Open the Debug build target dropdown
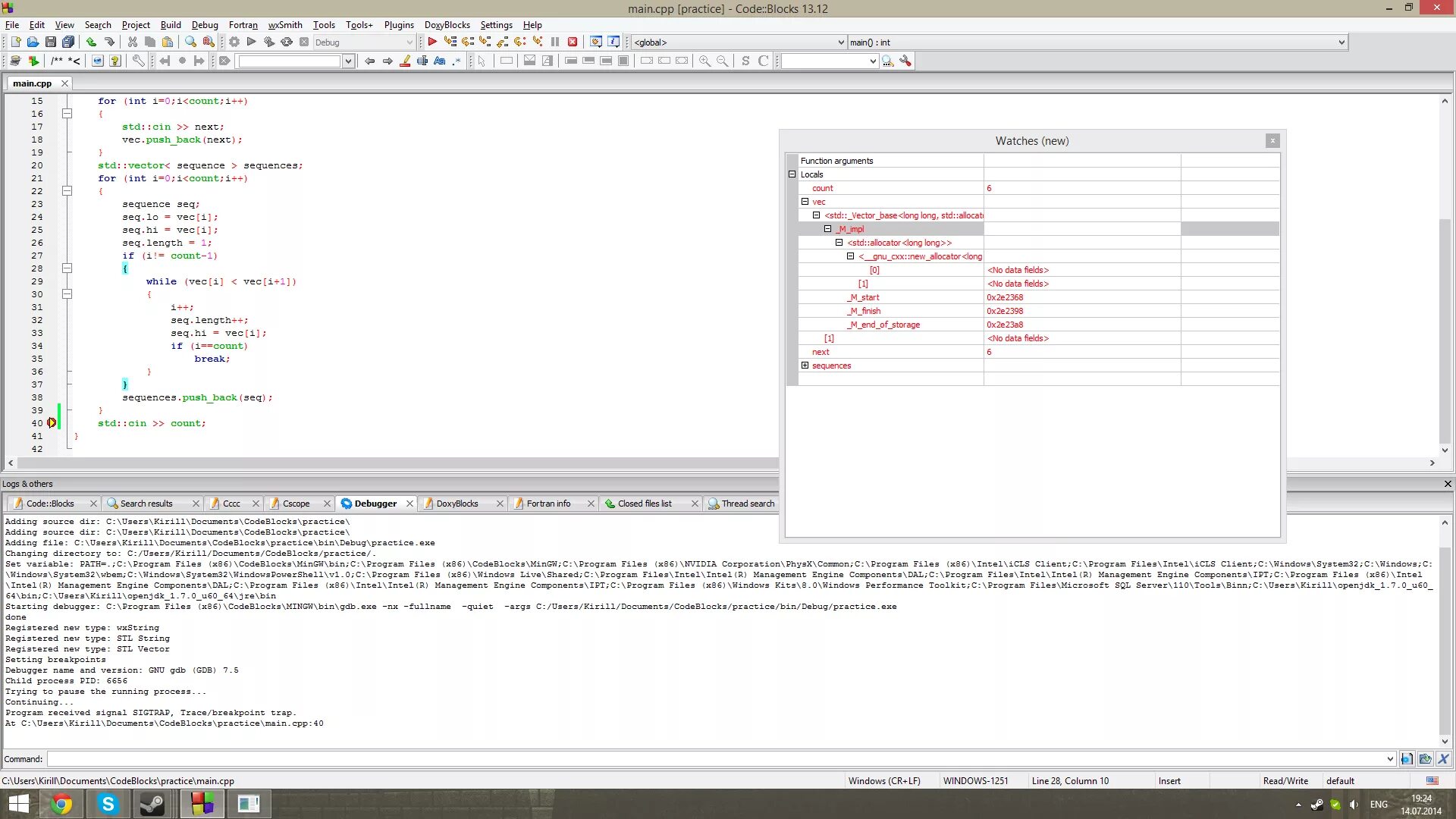 [409, 42]
